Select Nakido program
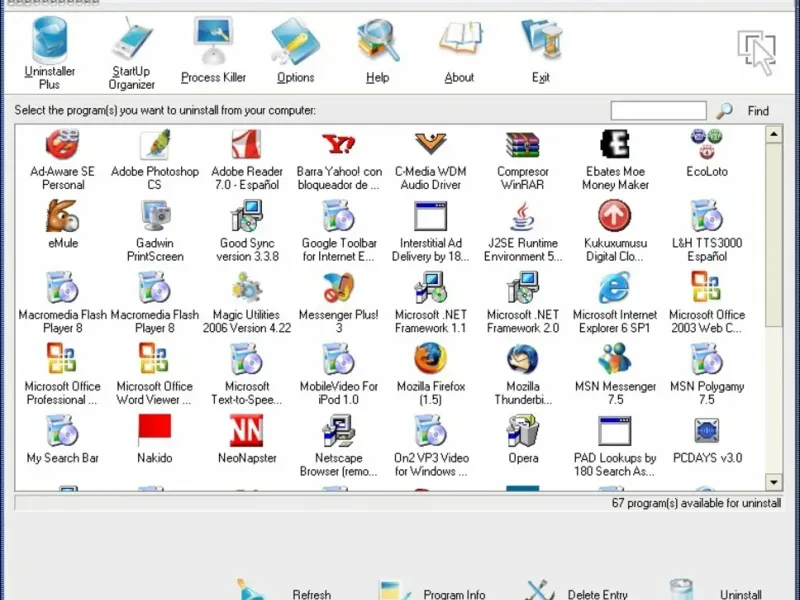 [x=155, y=439]
